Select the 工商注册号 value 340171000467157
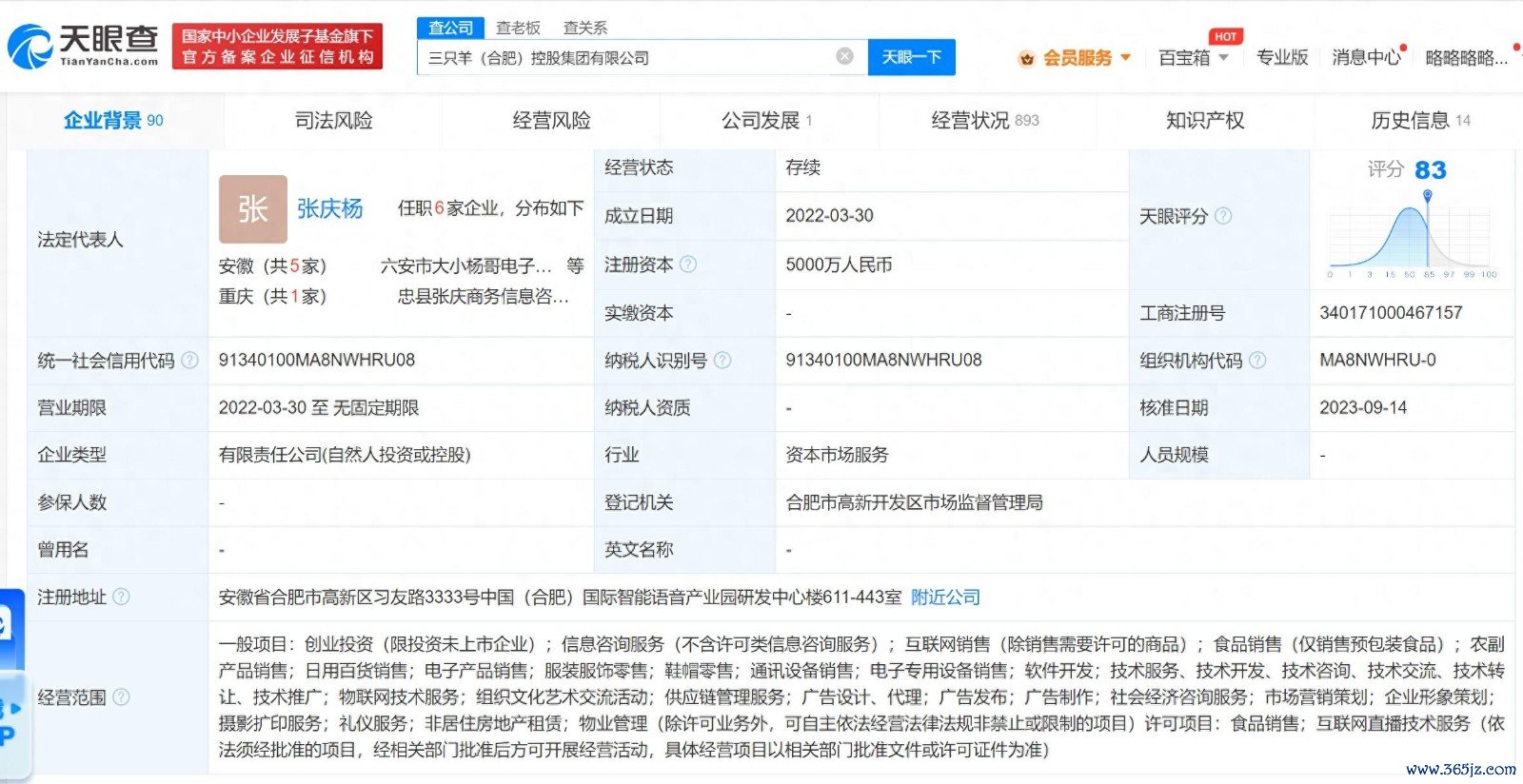 point(1391,312)
